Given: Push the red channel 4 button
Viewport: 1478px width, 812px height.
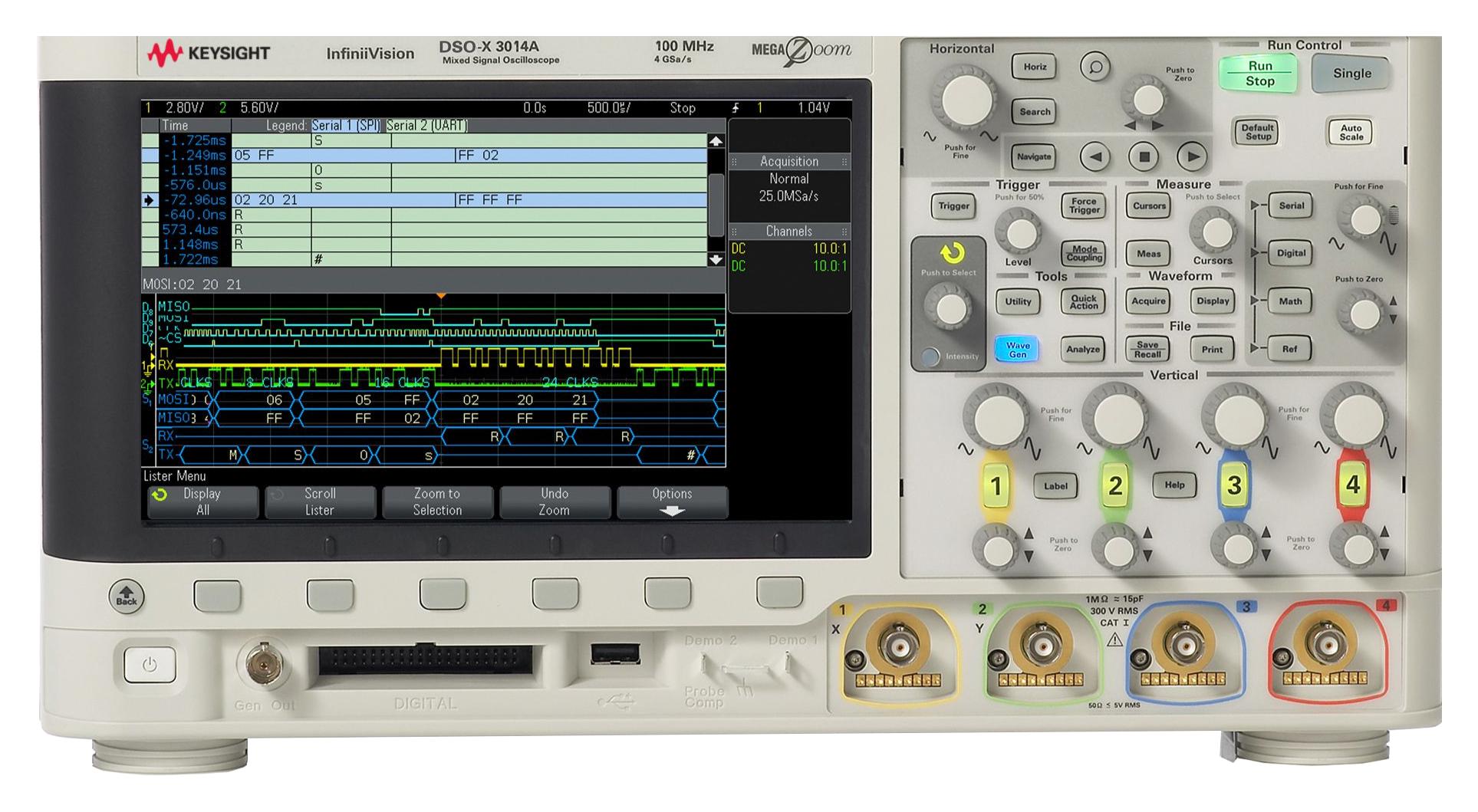Looking at the screenshot, I should coord(1352,485).
